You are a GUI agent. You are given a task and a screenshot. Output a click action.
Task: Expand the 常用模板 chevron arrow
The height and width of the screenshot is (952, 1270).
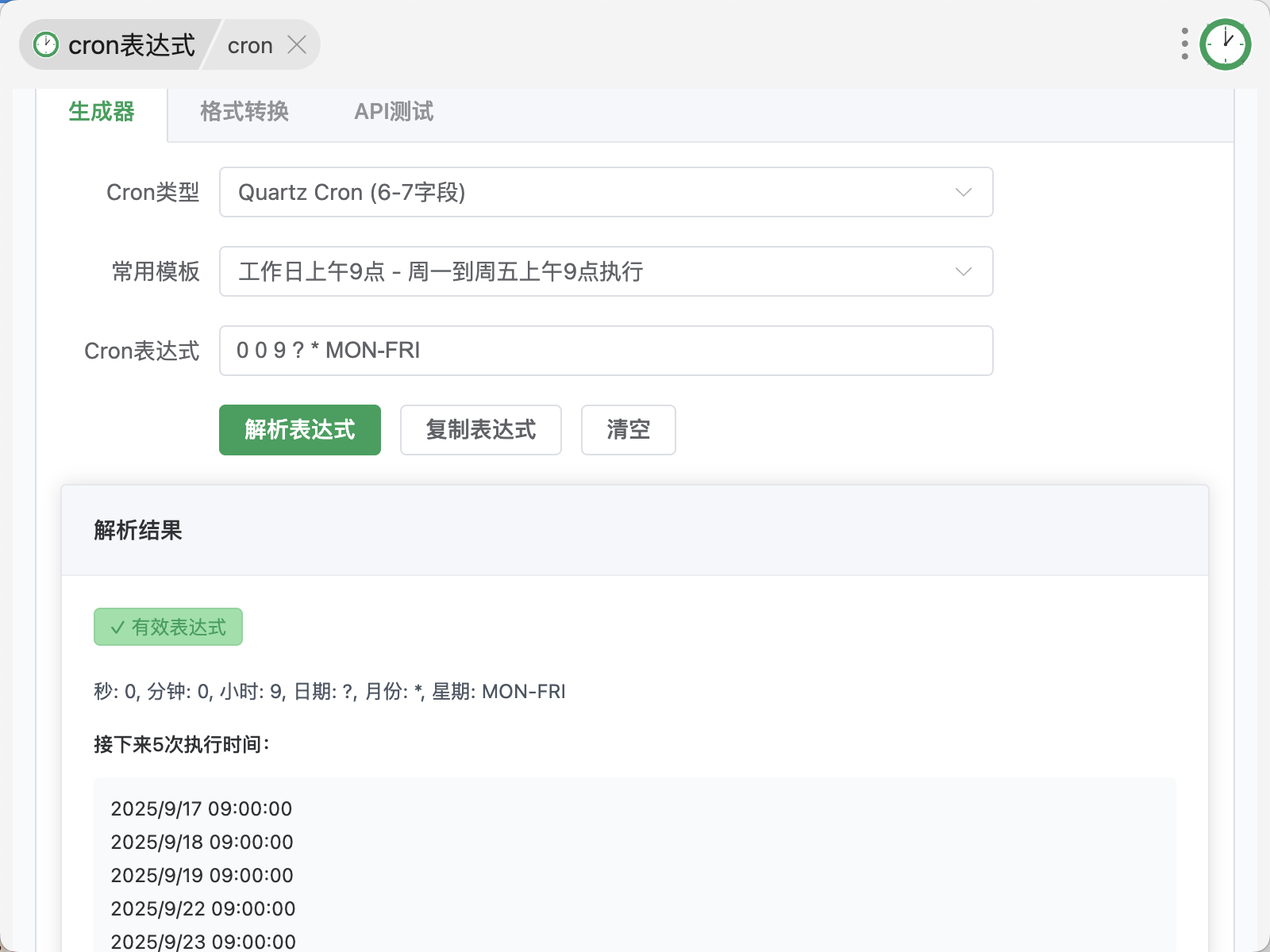pyautogui.click(x=964, y=271)
